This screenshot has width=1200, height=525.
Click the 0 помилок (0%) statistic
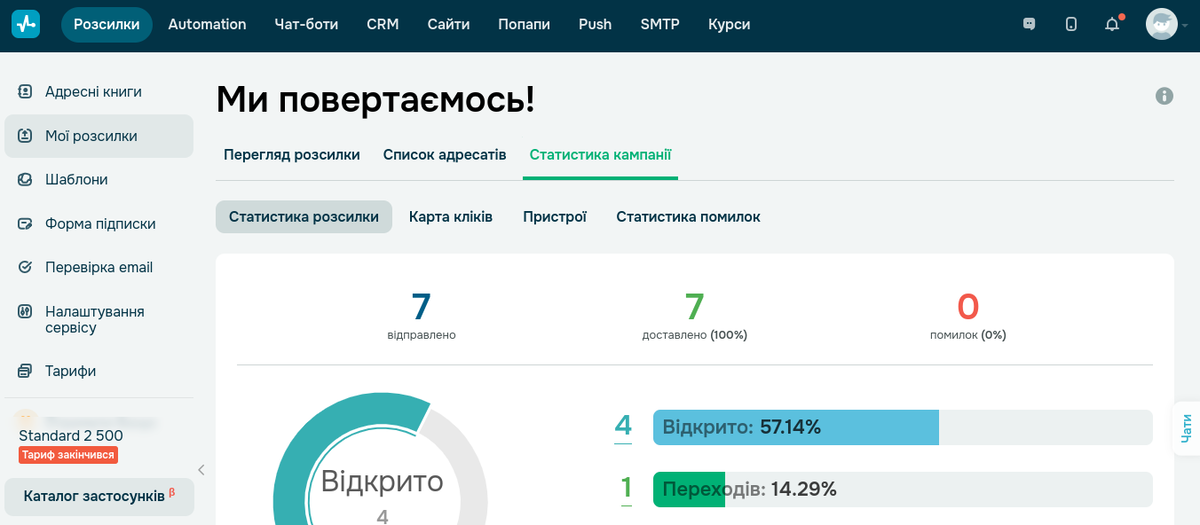click(x=968, y=316)
